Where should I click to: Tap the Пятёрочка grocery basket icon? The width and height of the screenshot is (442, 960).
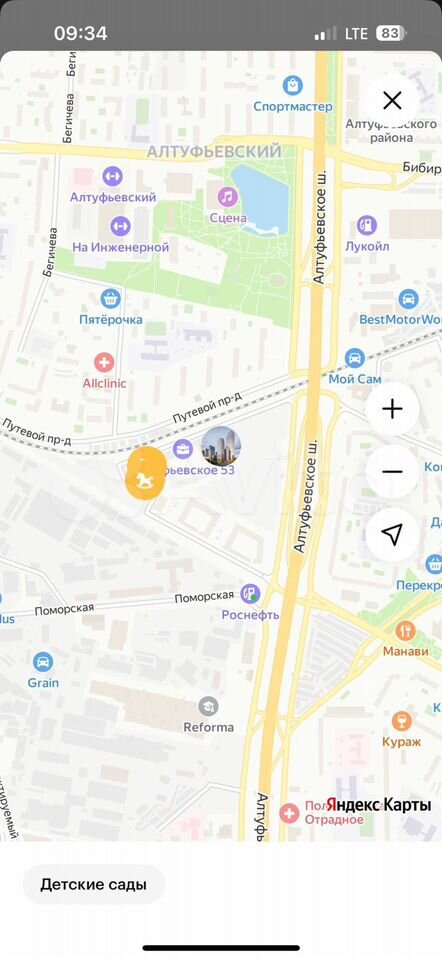111,299
